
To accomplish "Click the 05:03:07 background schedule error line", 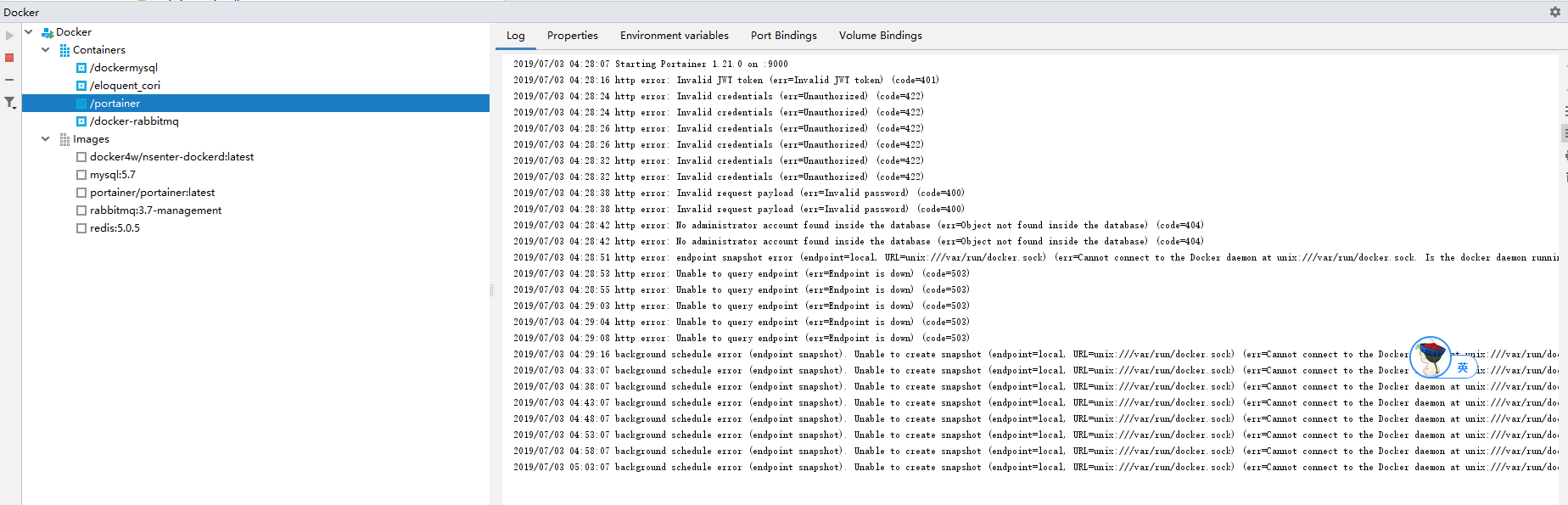I will tap(1036, 467).
